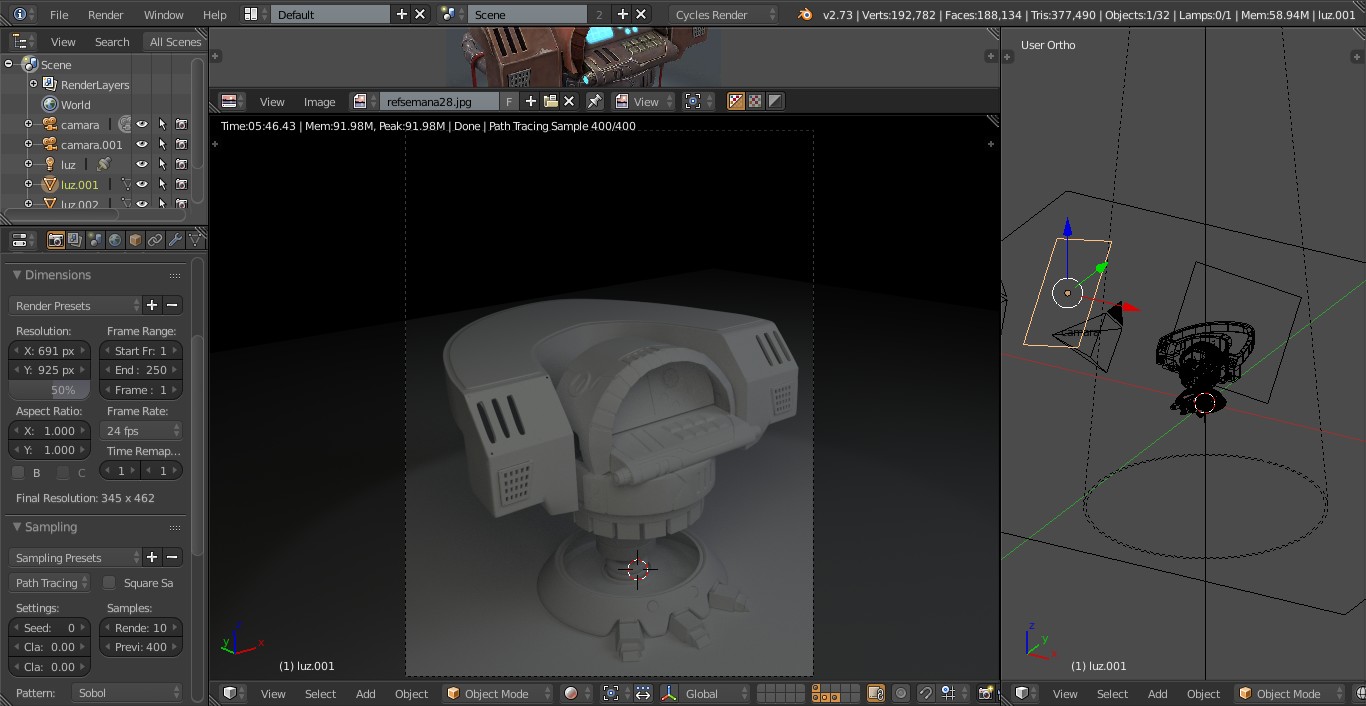Image resolution: width=1366 pixels, height=706 pixels.
Task: Toggle the fake user F button
Action: click(x=509, y=101)
